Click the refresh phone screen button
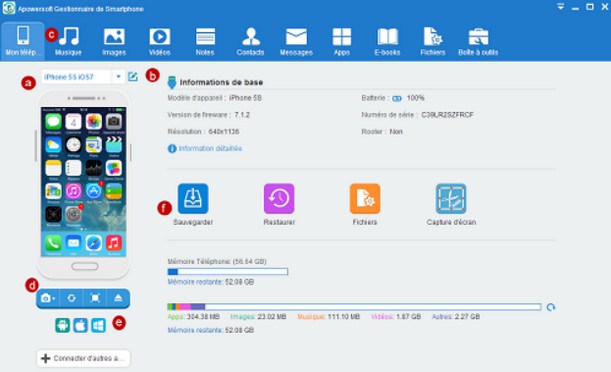611x372 pixels. point(71,298)
